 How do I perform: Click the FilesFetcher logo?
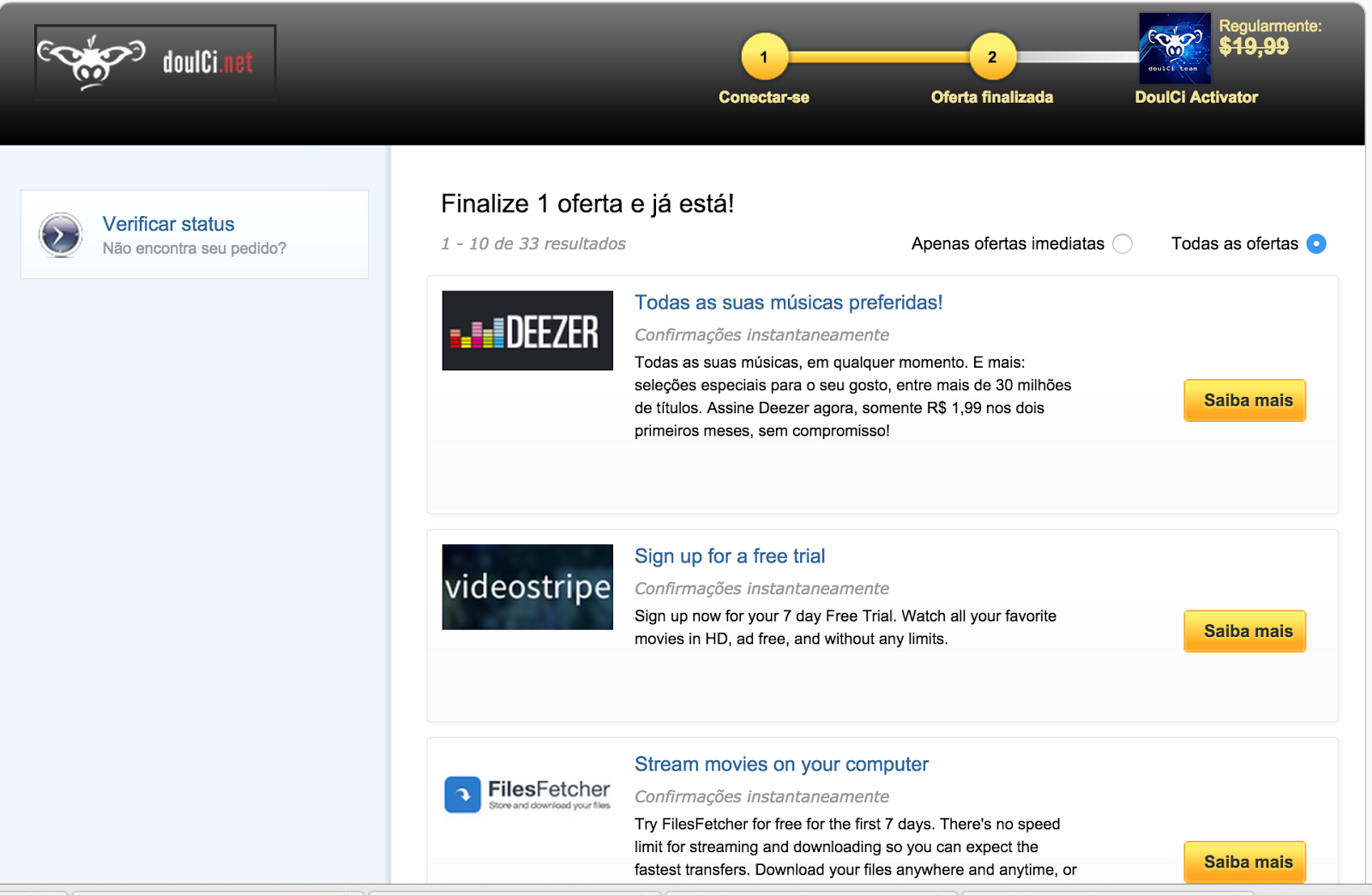527,794
